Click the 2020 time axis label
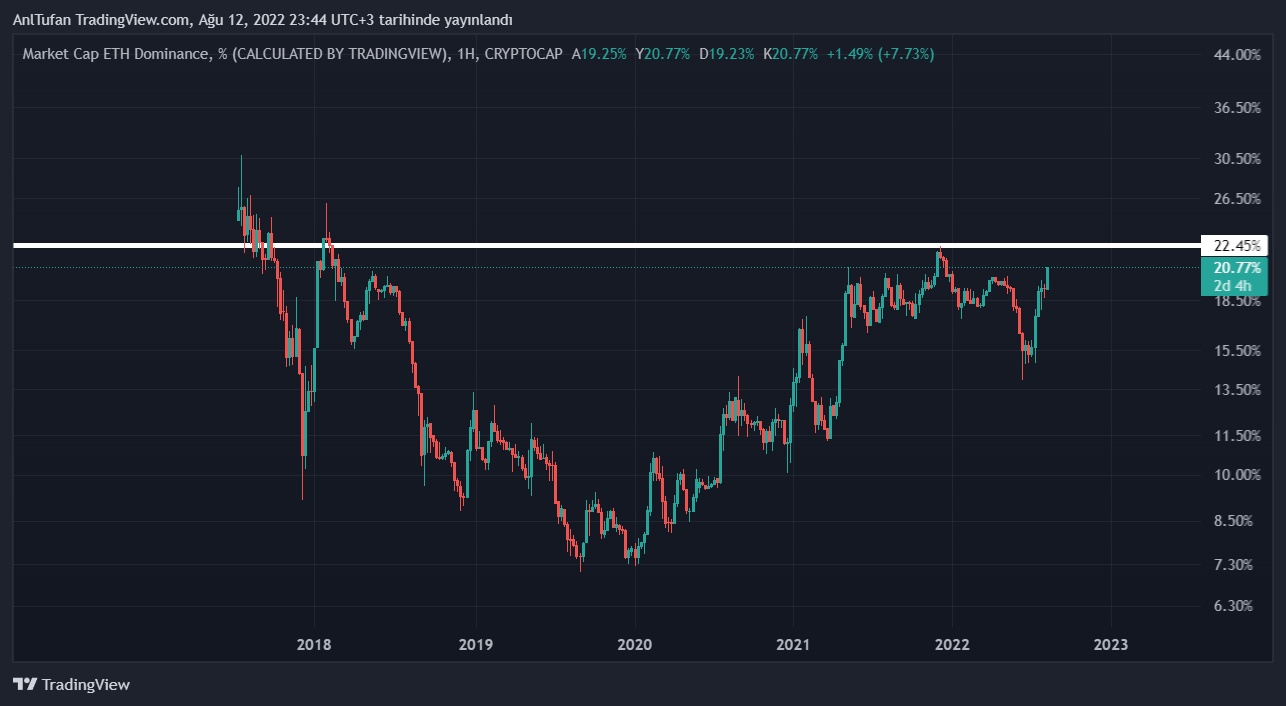This screenshot has height=706, width=1286. (635, 645)
